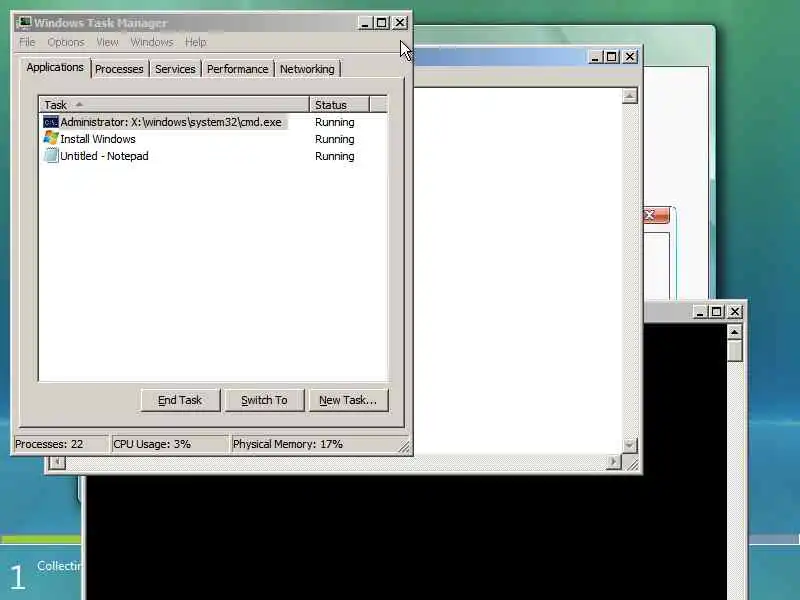Select the Applications tab

click(55, 67)
